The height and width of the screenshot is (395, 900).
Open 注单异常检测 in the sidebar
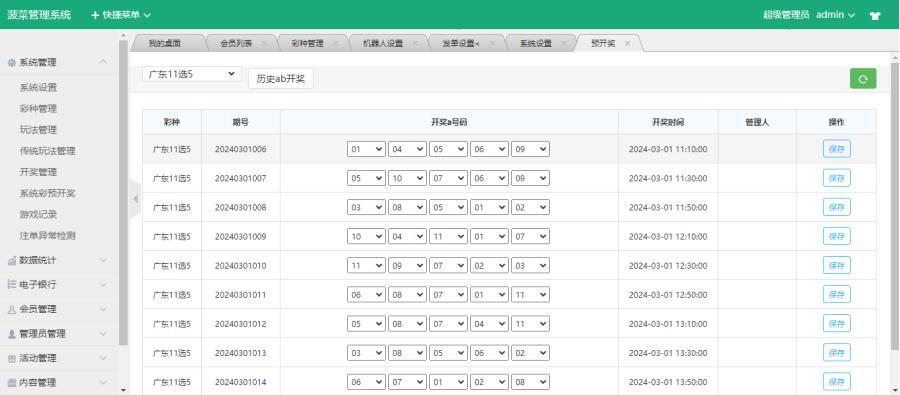pyautogui.click(x=48, y=235)
